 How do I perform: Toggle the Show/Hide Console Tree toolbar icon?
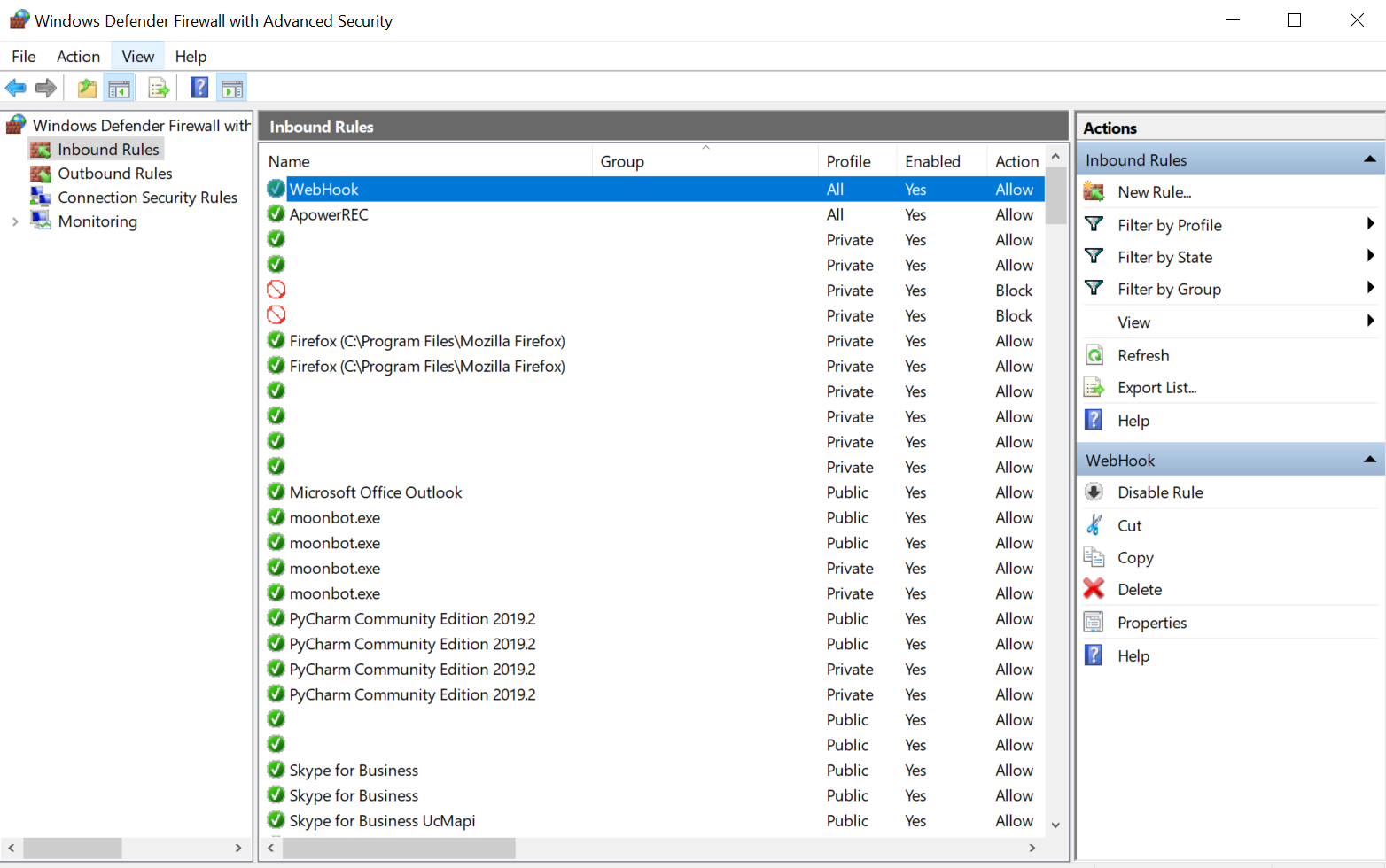pyautogui.click(x=119, y=88)
